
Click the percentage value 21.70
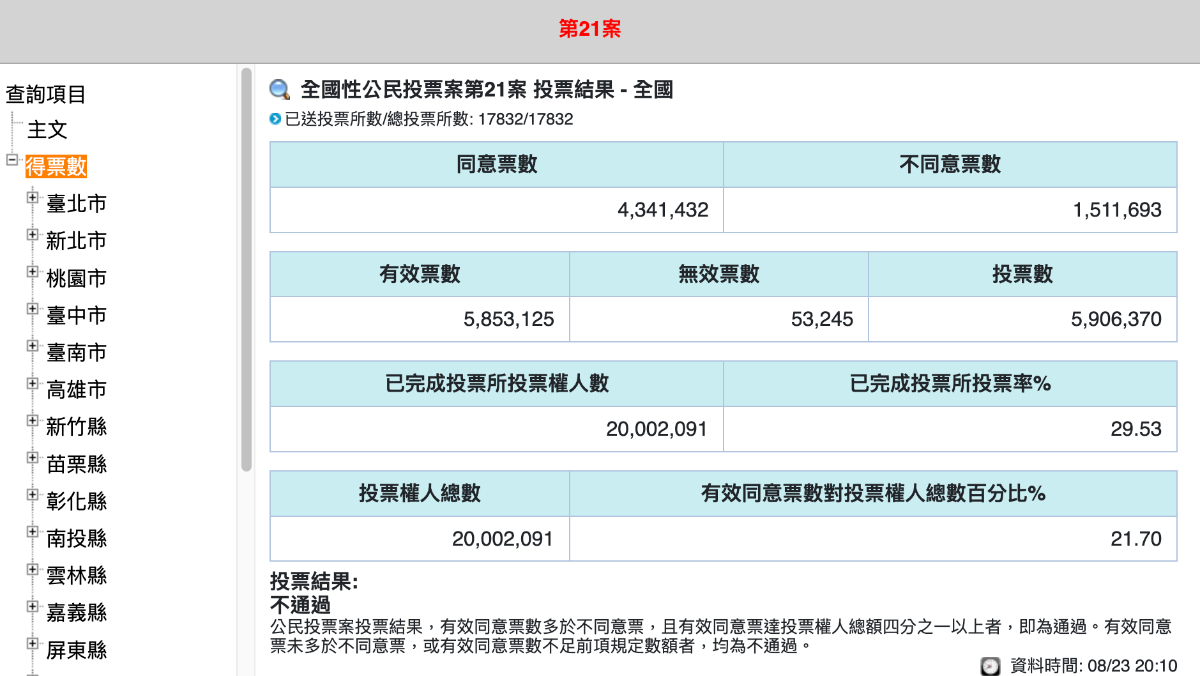[1136, 539]
